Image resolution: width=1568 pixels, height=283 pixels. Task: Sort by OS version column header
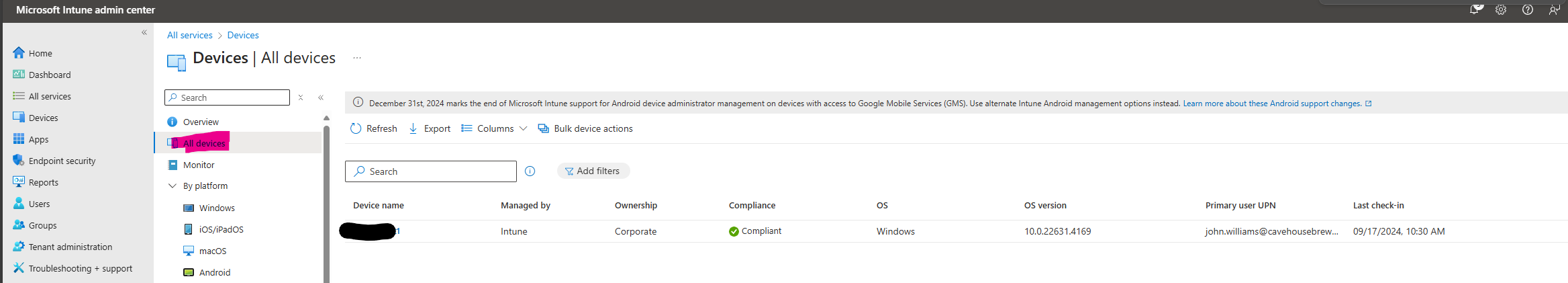point(1045,205)
